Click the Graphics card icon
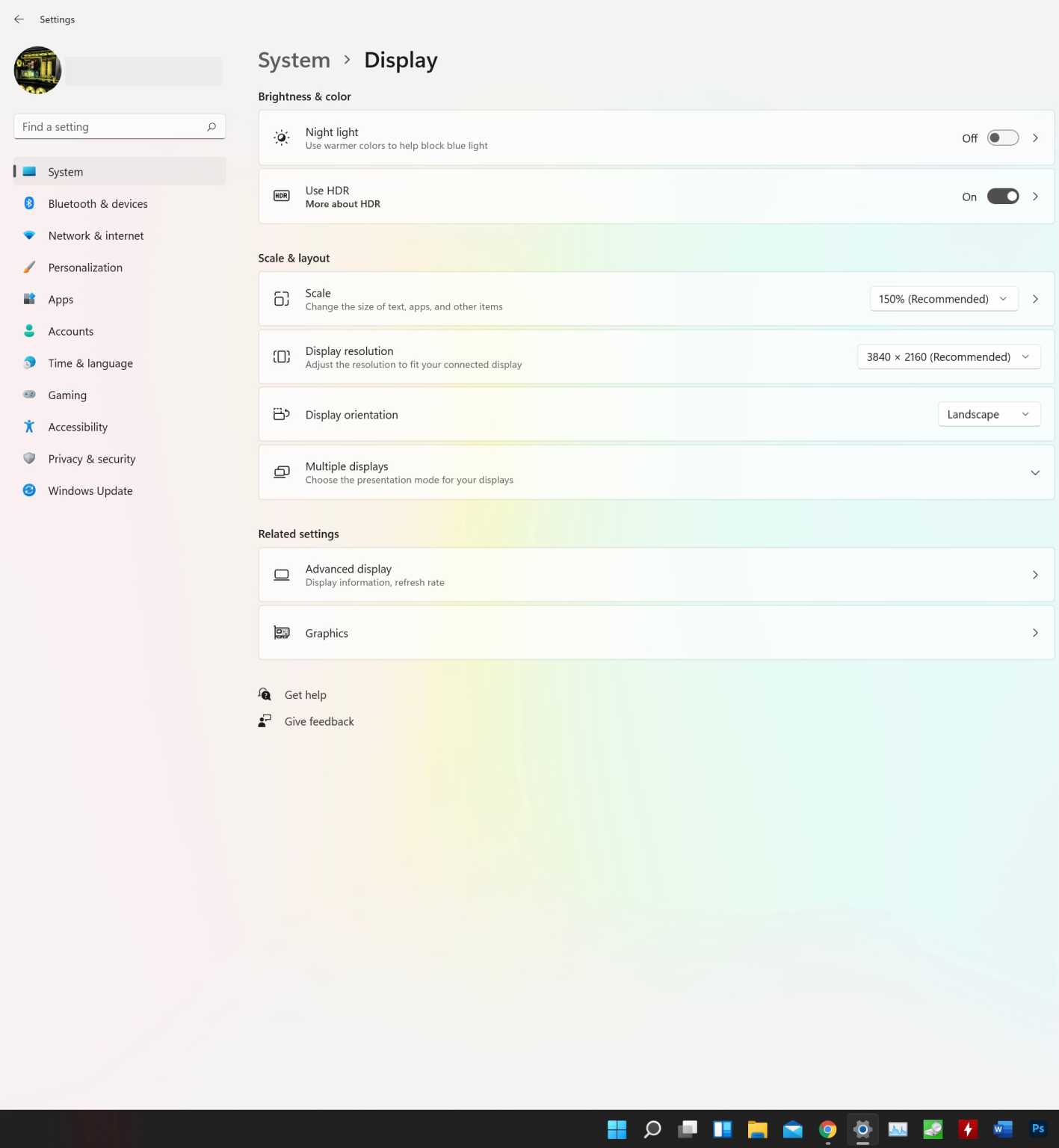The height and width of the screenshot is (1148, 1059). tap(281, 633)
